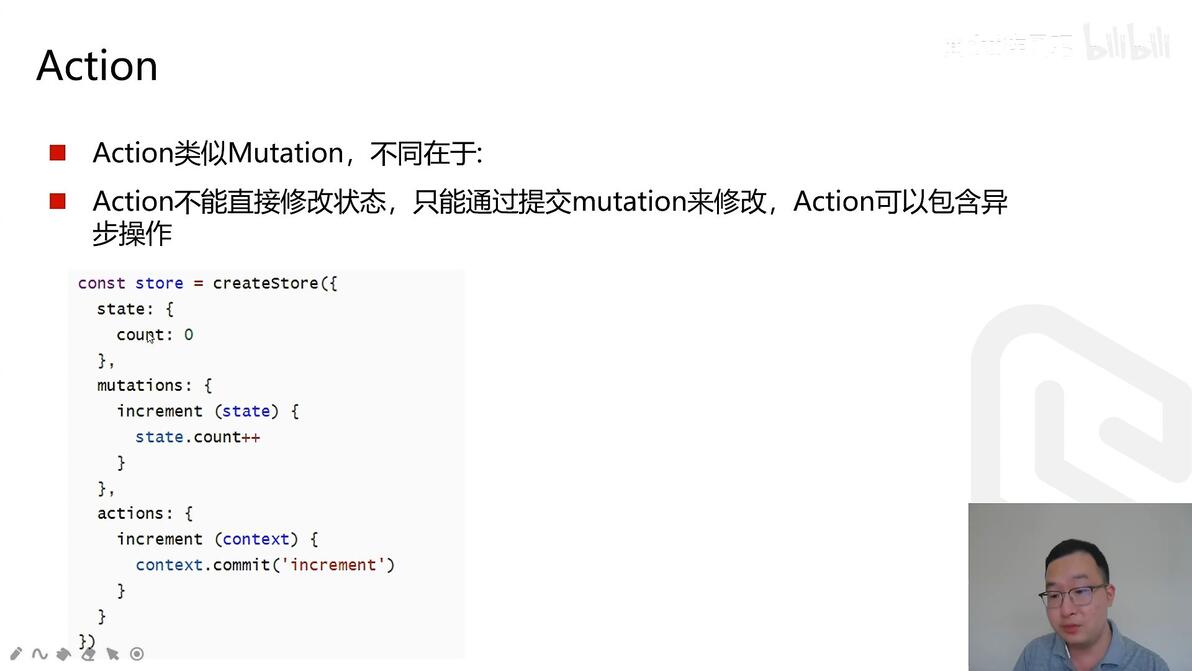The width and height of the screenshot is (1192, 671).
Task: Switch to the arrow pointer tool
Action: pos(113,654)
